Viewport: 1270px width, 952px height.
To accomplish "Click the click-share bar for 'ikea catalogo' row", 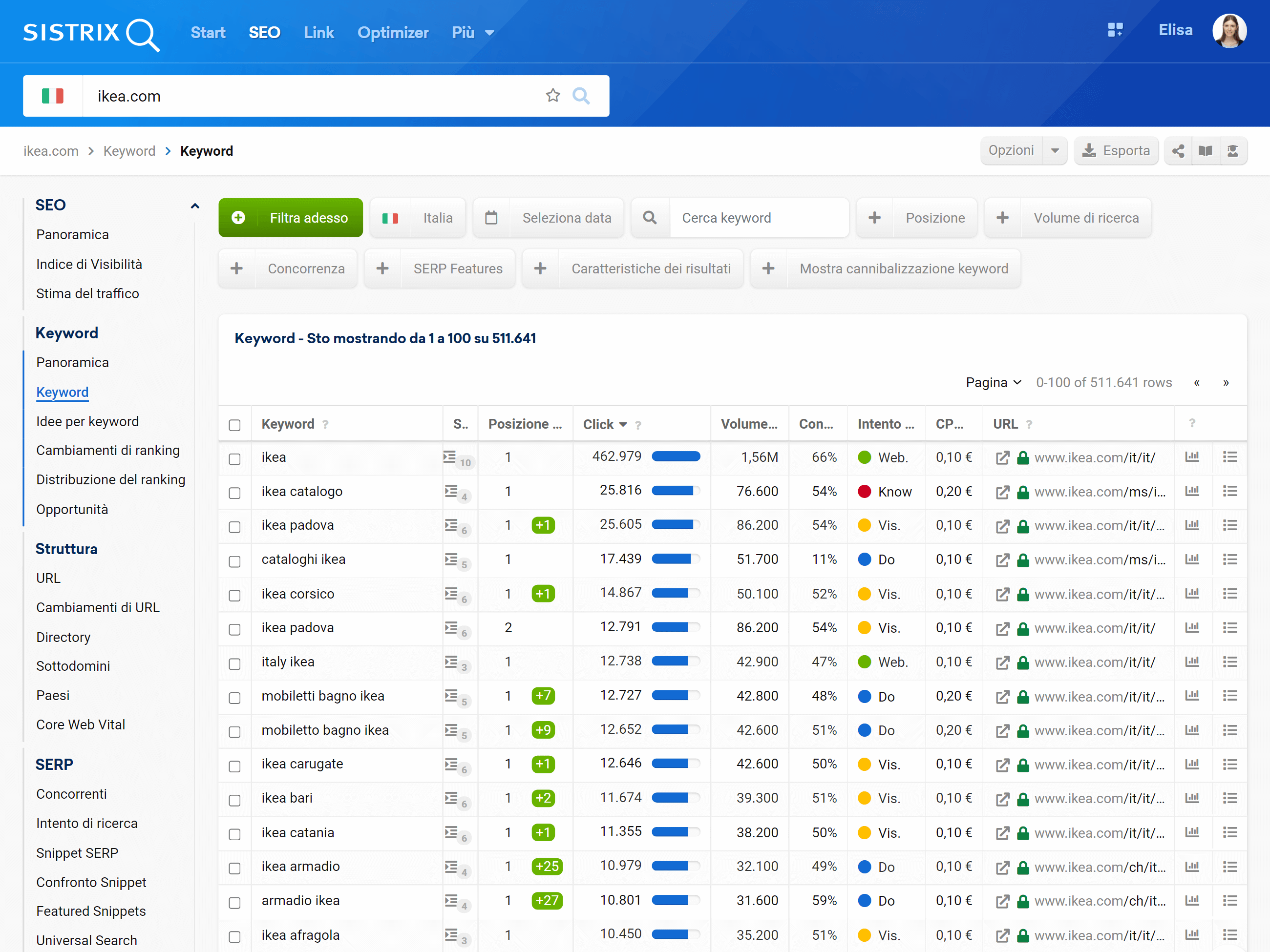I will (676, 491).
